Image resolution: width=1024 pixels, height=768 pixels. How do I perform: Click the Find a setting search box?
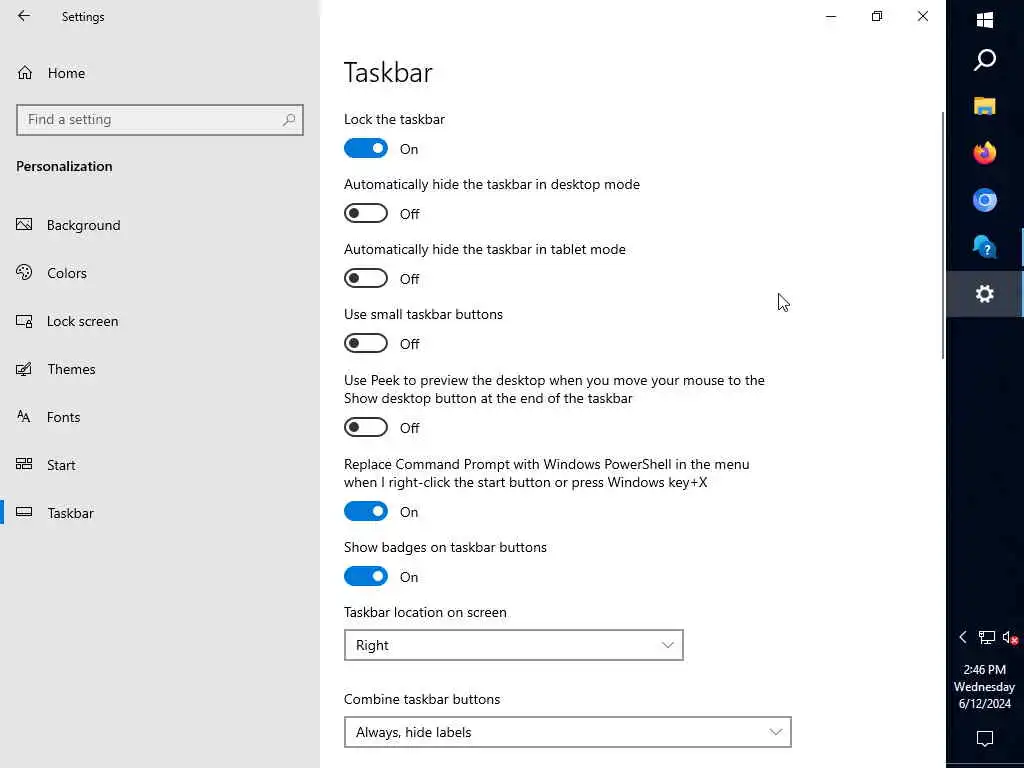click(x=150, y=119)
